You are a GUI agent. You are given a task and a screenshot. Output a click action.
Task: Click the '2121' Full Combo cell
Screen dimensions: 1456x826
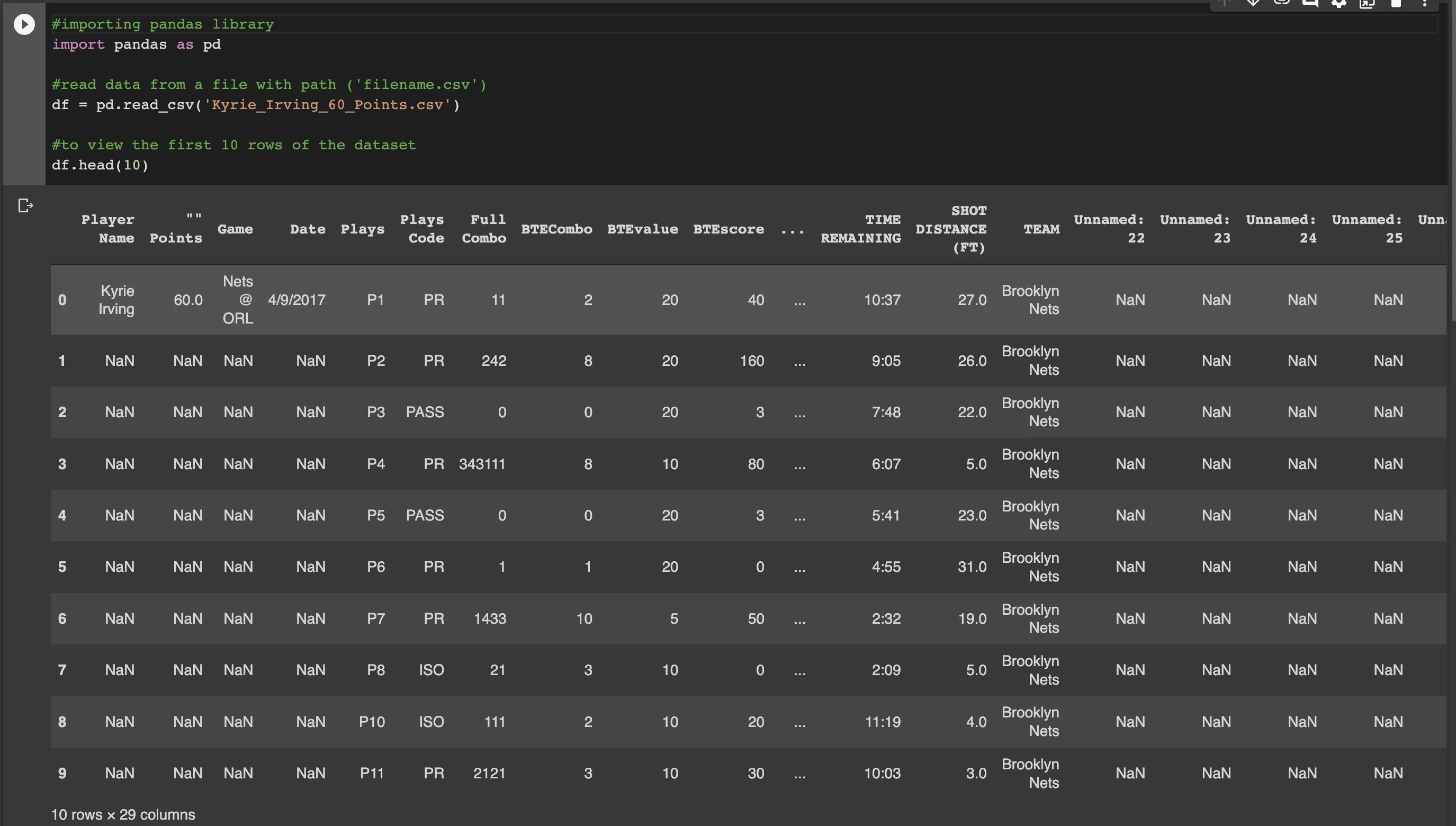coord(490,773)
